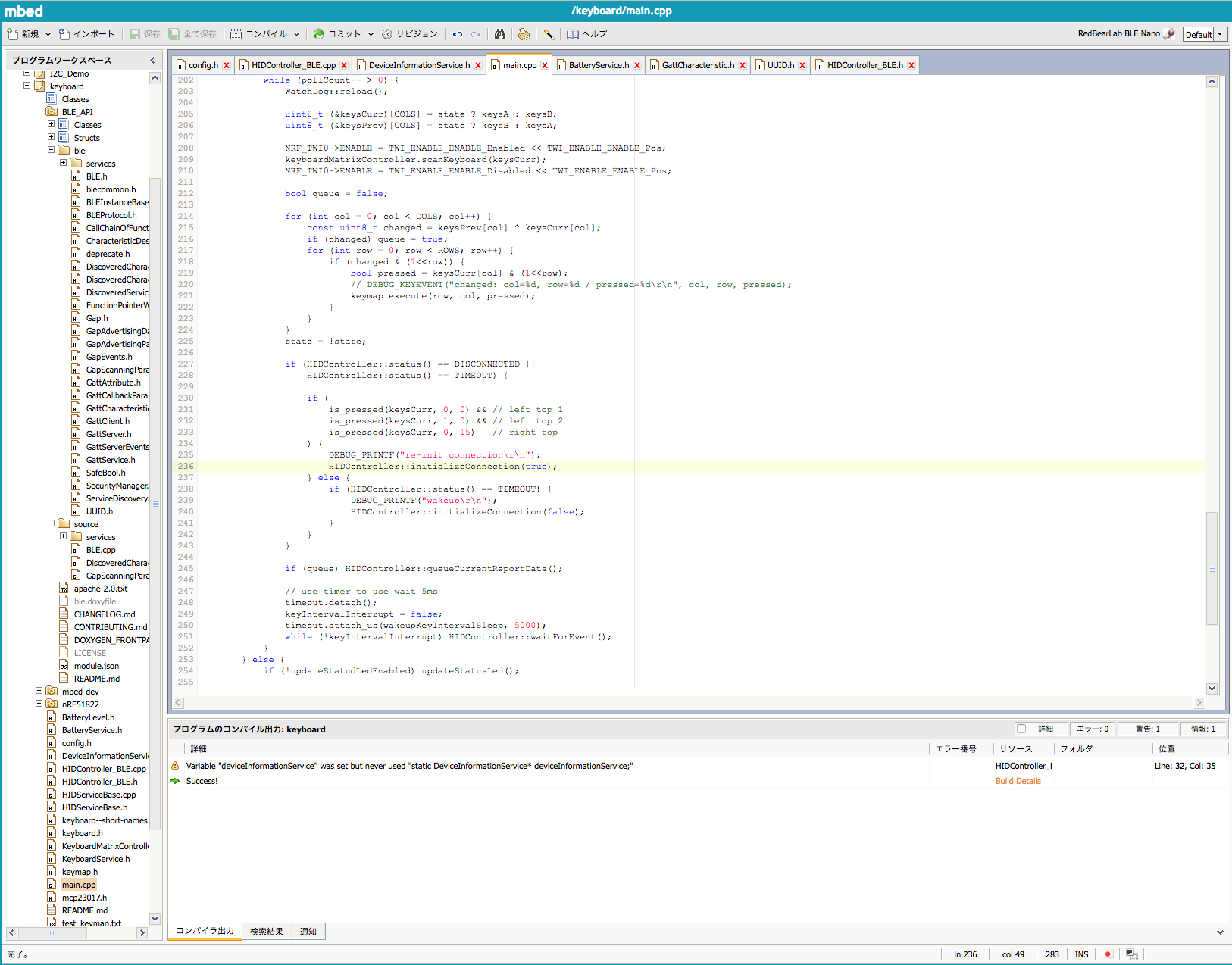Image resolution: width=1232 pixels, height=965 pixels.
Task: Switch to the BatteryService.h tab
Action: 598,65
